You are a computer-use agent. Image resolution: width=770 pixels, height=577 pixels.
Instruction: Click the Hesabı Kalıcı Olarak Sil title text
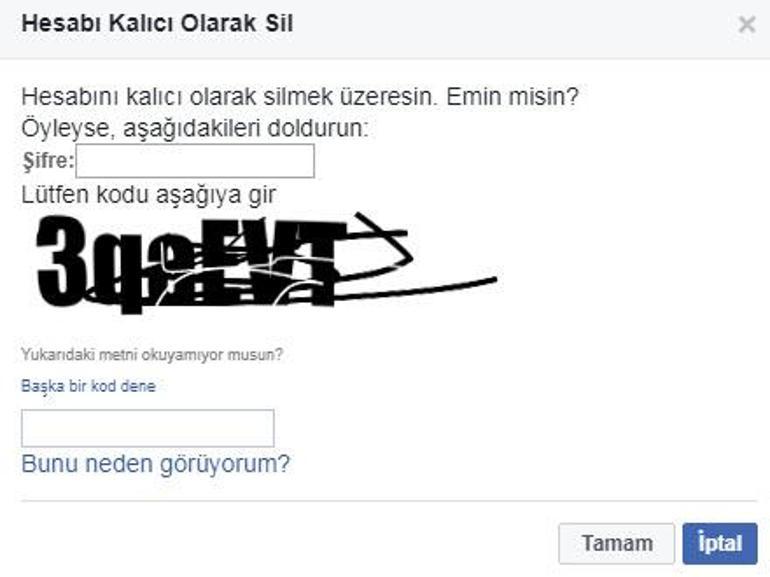pos(157,24)
